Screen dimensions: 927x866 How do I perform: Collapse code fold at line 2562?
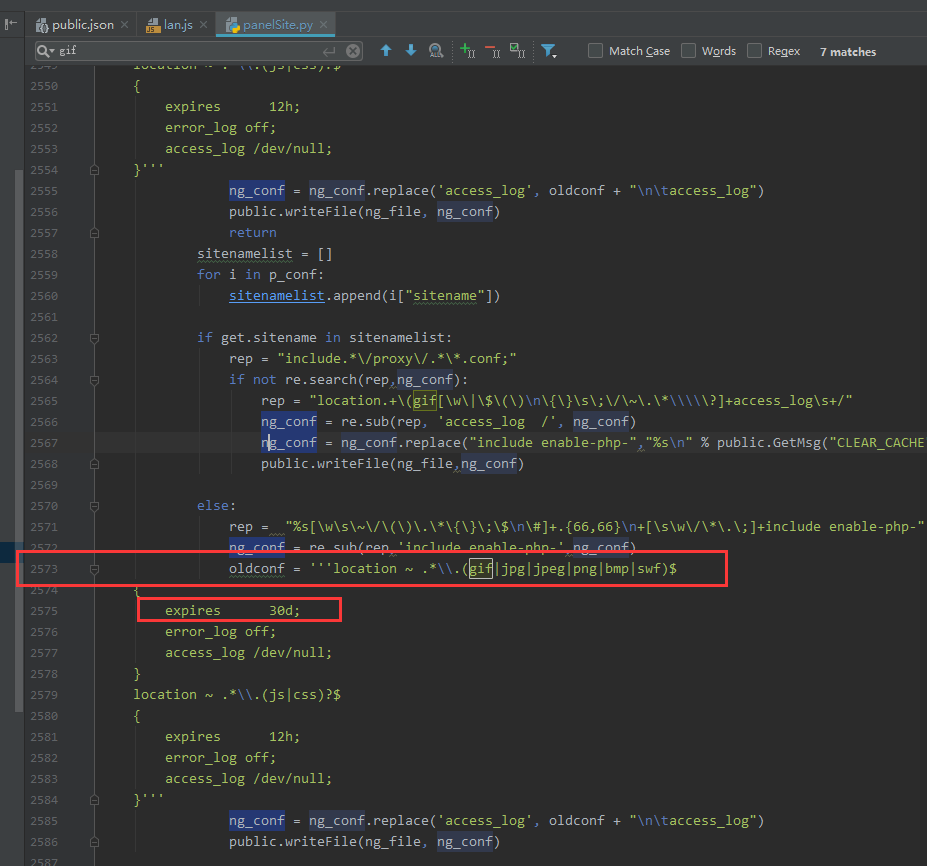[x=95, y=338]
